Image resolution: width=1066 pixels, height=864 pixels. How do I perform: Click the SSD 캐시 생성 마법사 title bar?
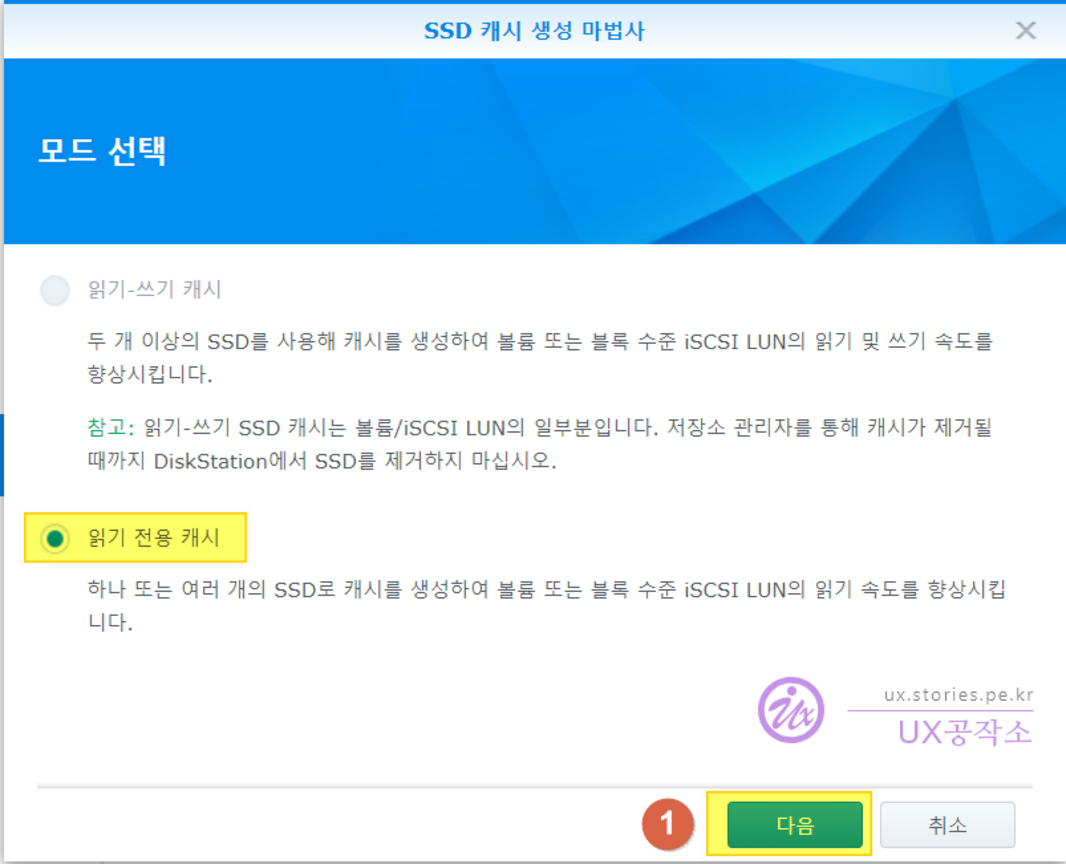534,30
